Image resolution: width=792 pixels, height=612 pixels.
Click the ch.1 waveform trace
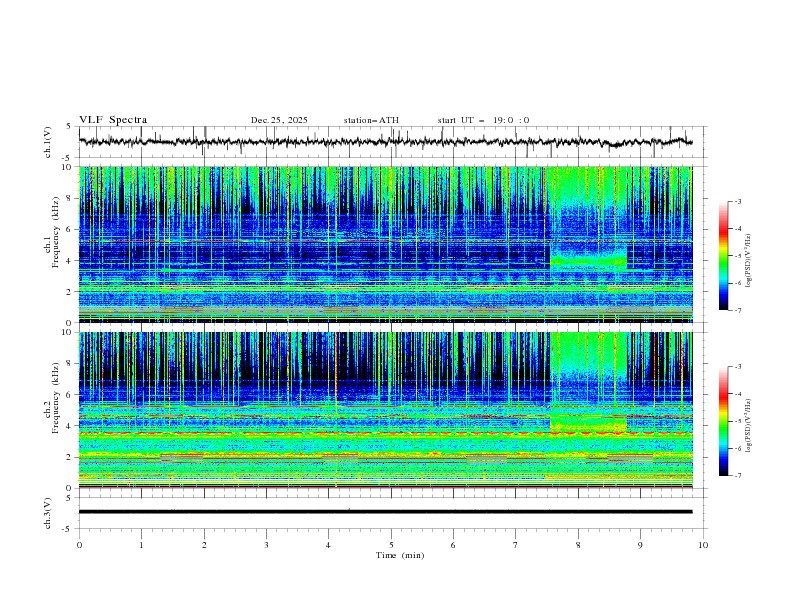[x=385, y=142]
